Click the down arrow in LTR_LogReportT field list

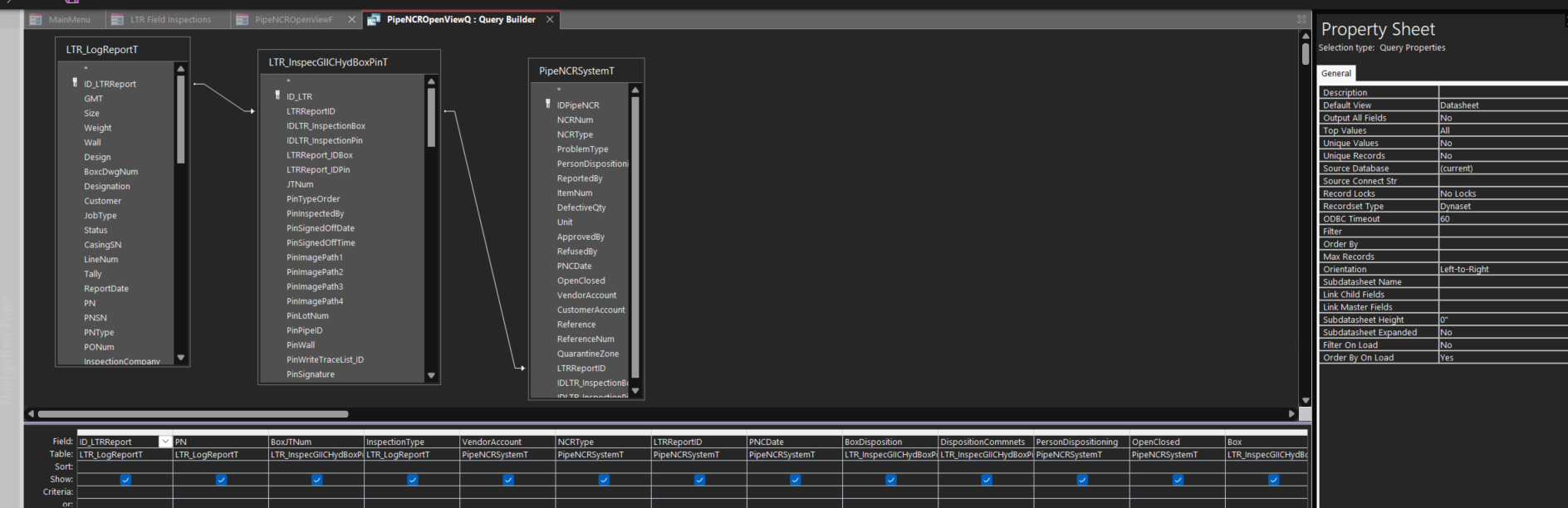(x=180, y=358)
